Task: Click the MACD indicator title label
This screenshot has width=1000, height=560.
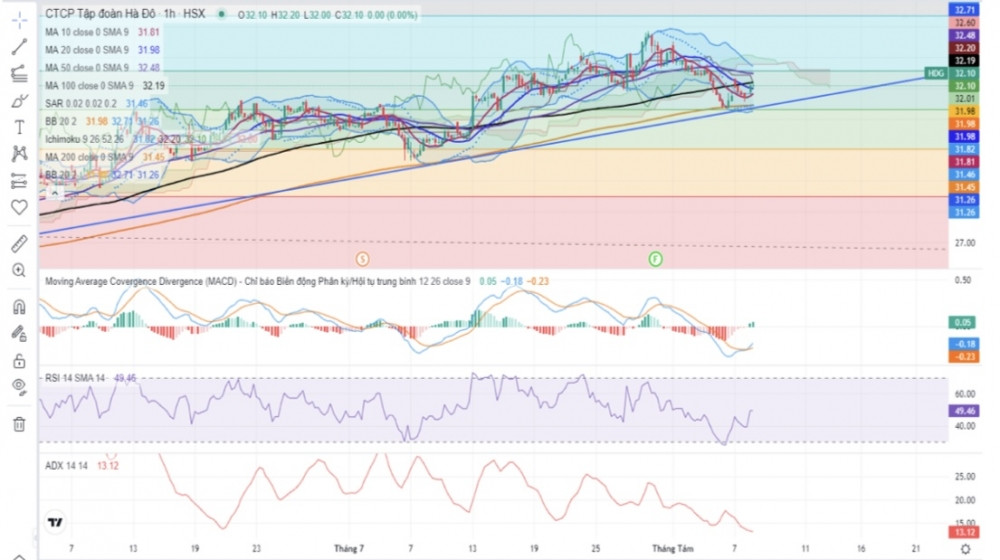Action: click(x=140, y=282)
